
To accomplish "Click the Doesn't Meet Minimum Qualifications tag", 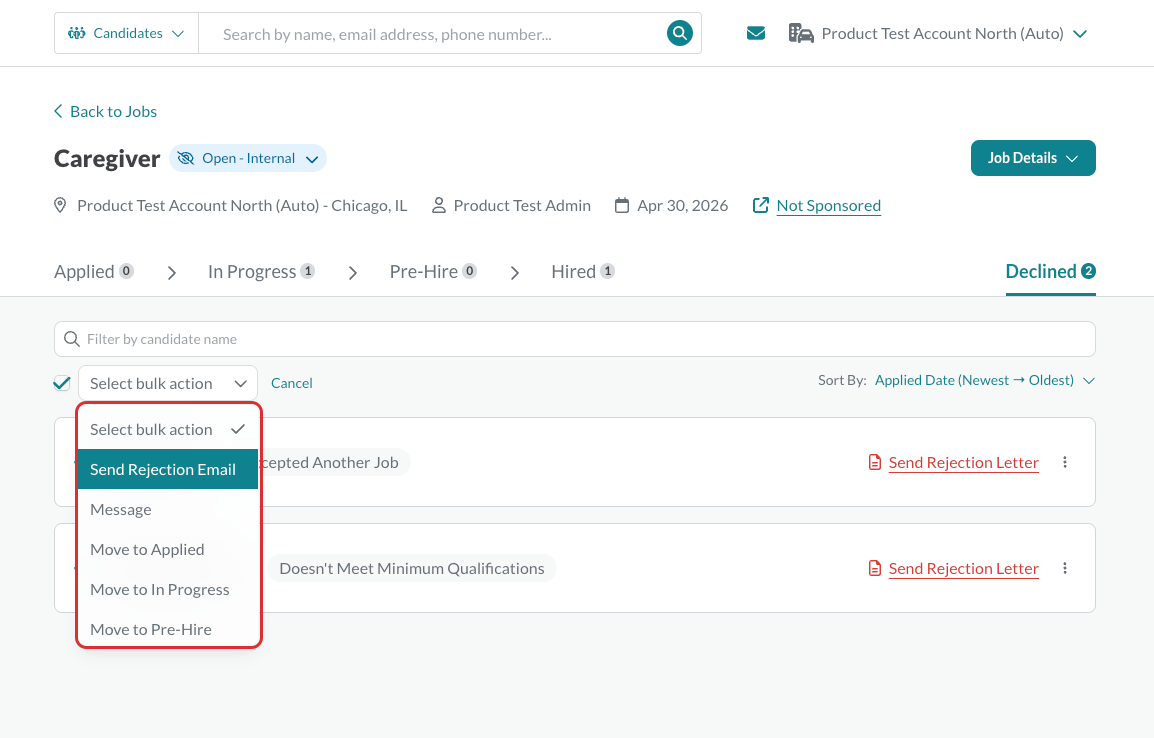I will [x=411, y=568].
